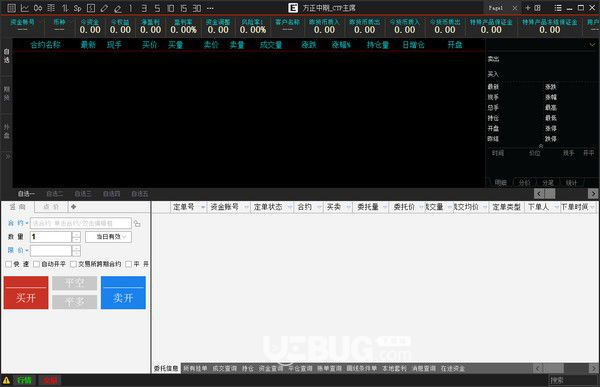Expand the 当日有效 validity dropdown
This screenshot has width=600, height=387.
[x=108, y=237]
